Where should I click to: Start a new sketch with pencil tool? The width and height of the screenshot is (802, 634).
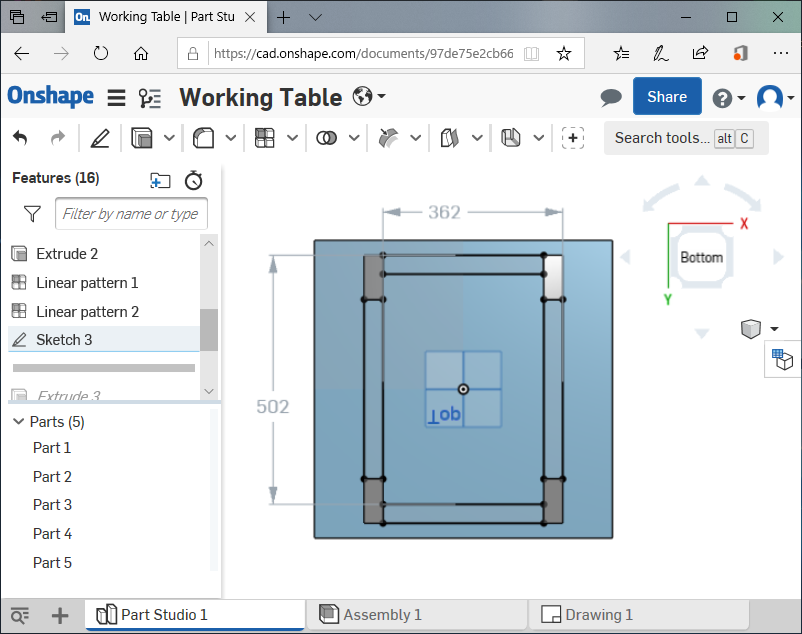click(100, 138)
